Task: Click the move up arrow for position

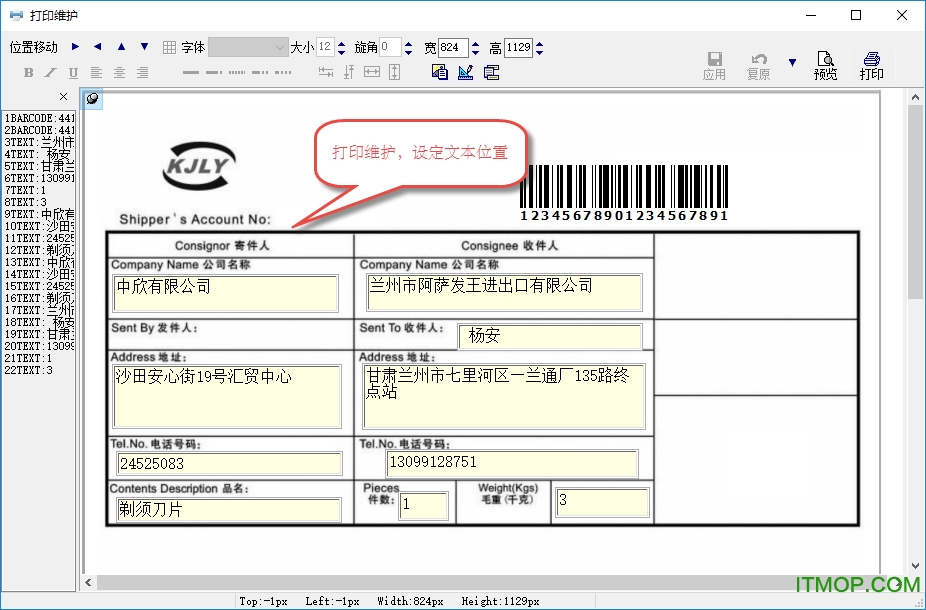Action: coord(121,47)
